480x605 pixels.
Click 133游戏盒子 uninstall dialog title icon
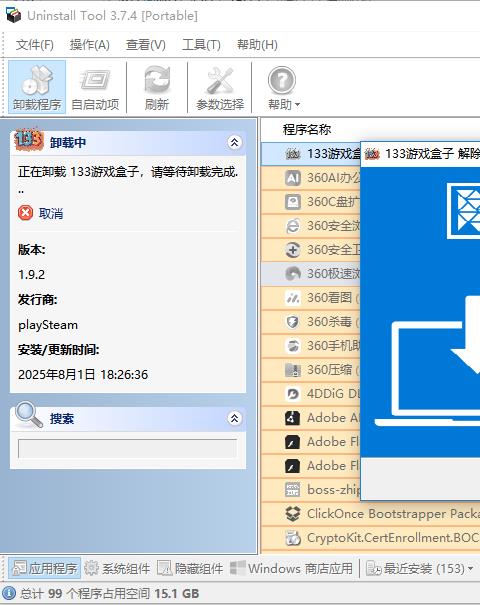372,154
